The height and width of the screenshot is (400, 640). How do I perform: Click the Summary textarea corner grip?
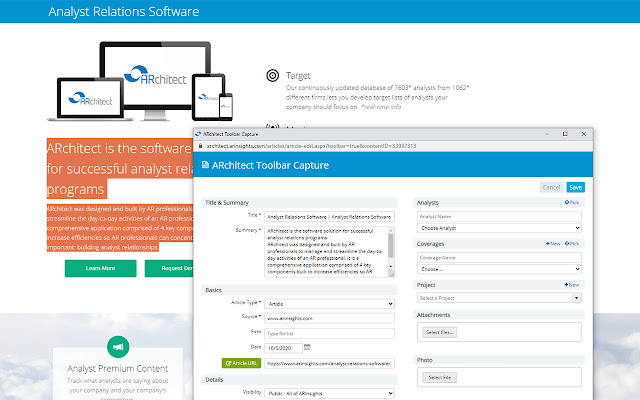[391, 274]
